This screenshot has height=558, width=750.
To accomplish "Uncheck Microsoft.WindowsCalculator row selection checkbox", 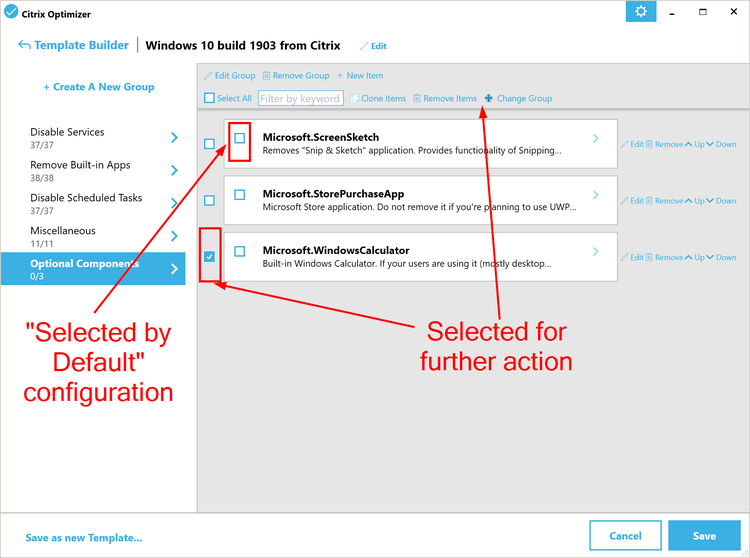I will tap(209, 257).
